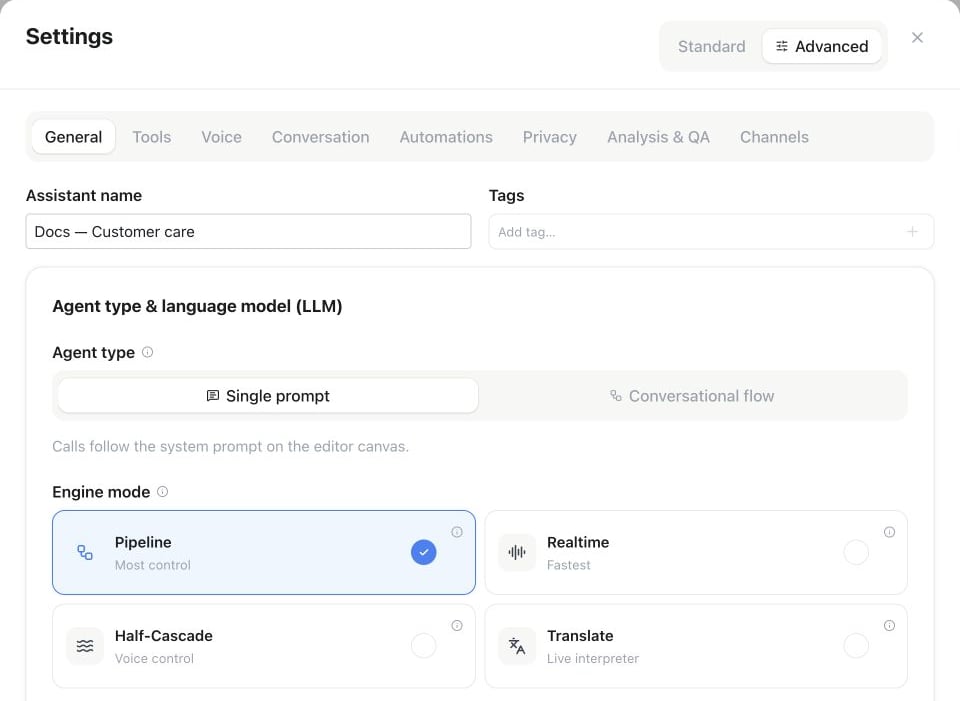Click the 'Most control' subtitle

(153, 565)
